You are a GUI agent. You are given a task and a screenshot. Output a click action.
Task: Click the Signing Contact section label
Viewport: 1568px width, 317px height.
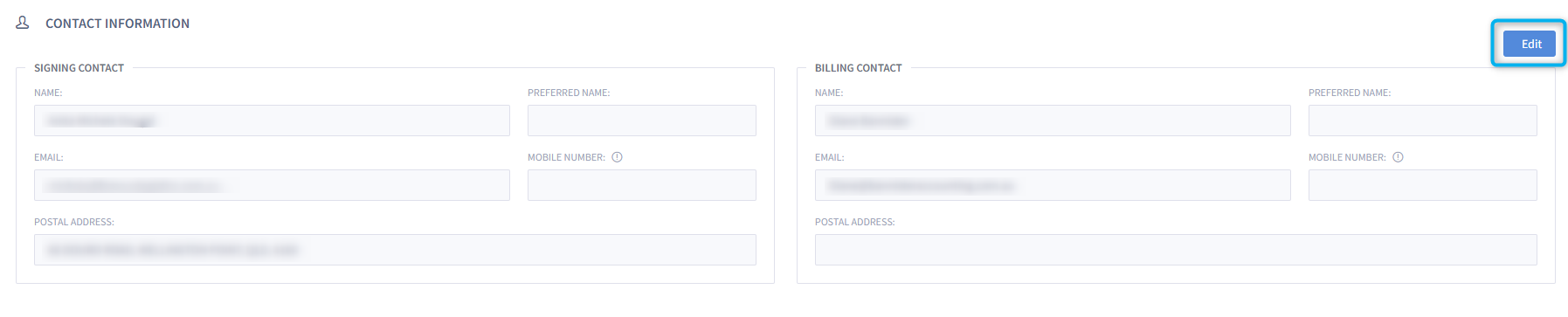pos(79,68)
